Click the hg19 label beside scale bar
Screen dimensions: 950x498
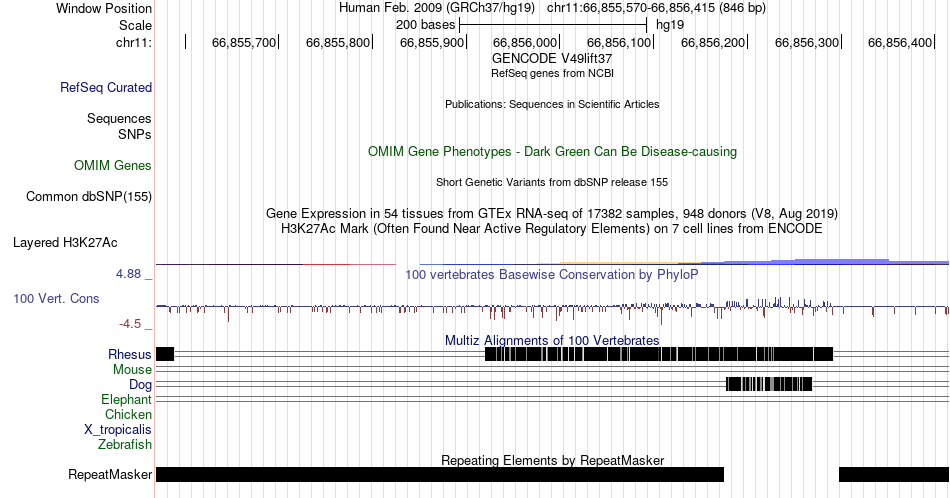tap(670, 25)
